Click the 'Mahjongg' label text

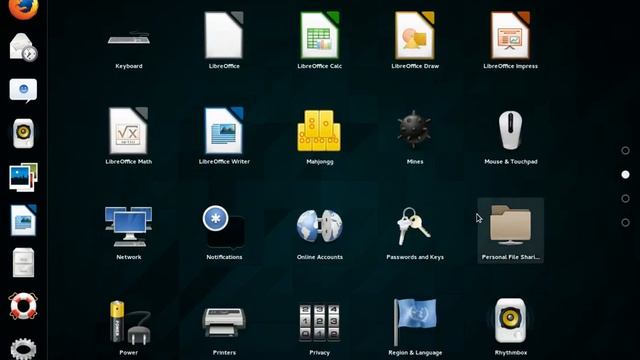point(320,162)
